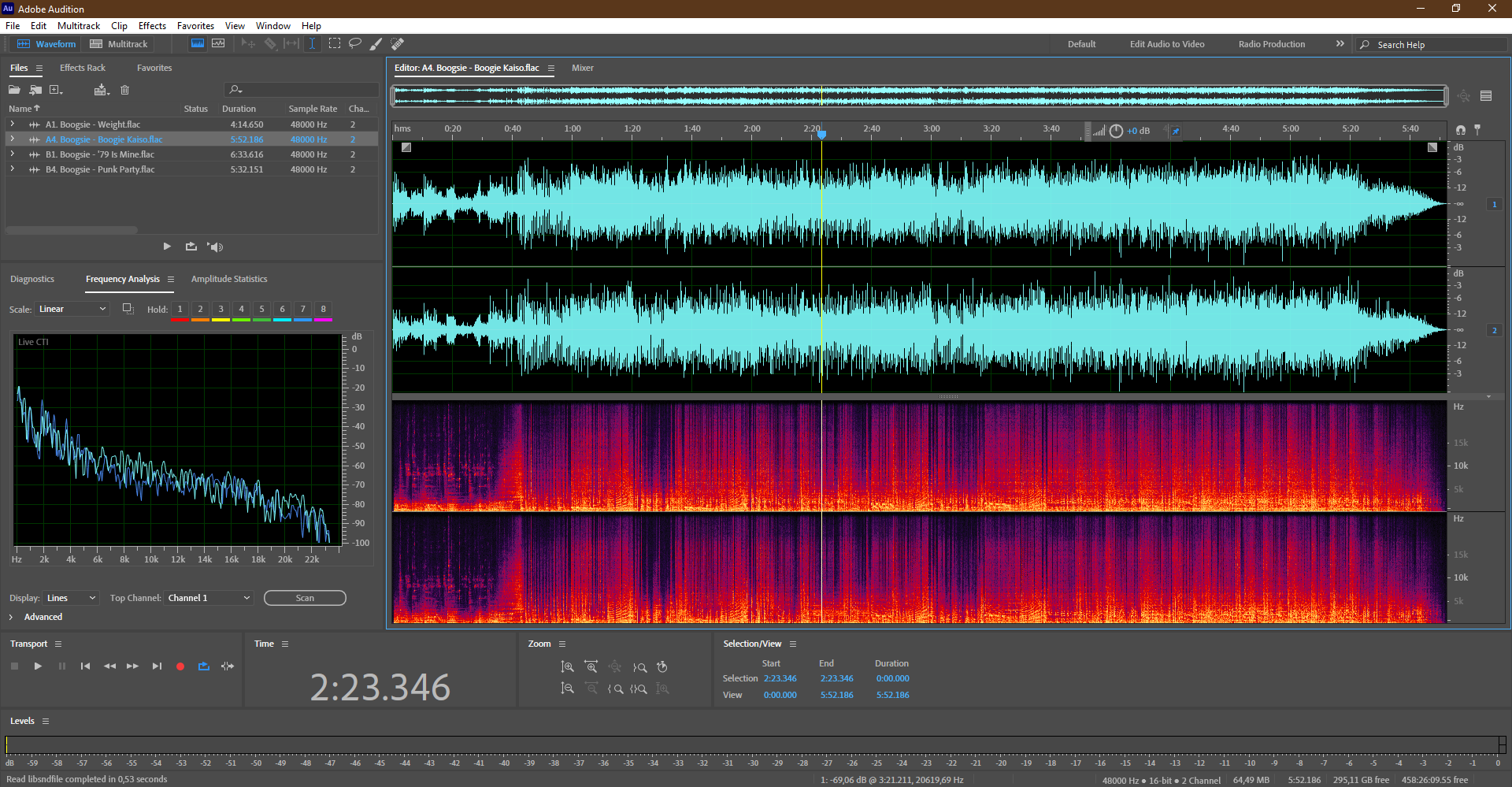Click Skip Selection transport icon
The width and height of the screenshot is (1512, 787).
[x=228, y=666]
